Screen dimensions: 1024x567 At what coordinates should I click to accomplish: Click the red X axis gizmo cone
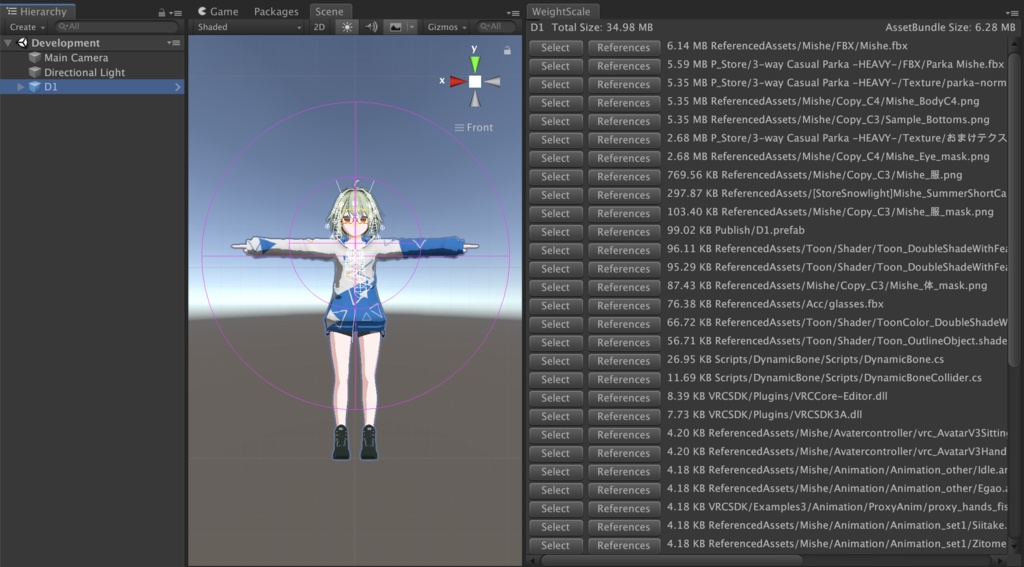(457, 82)
